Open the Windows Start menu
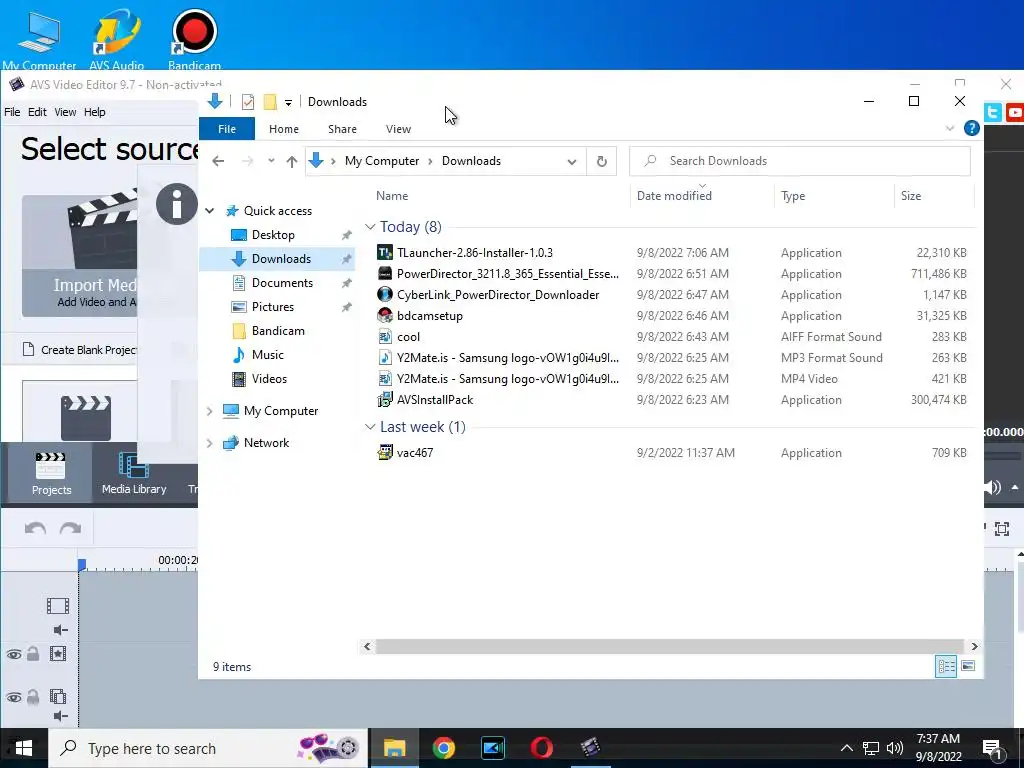This screenshot has height=768, width=1024. click(24, 748)
